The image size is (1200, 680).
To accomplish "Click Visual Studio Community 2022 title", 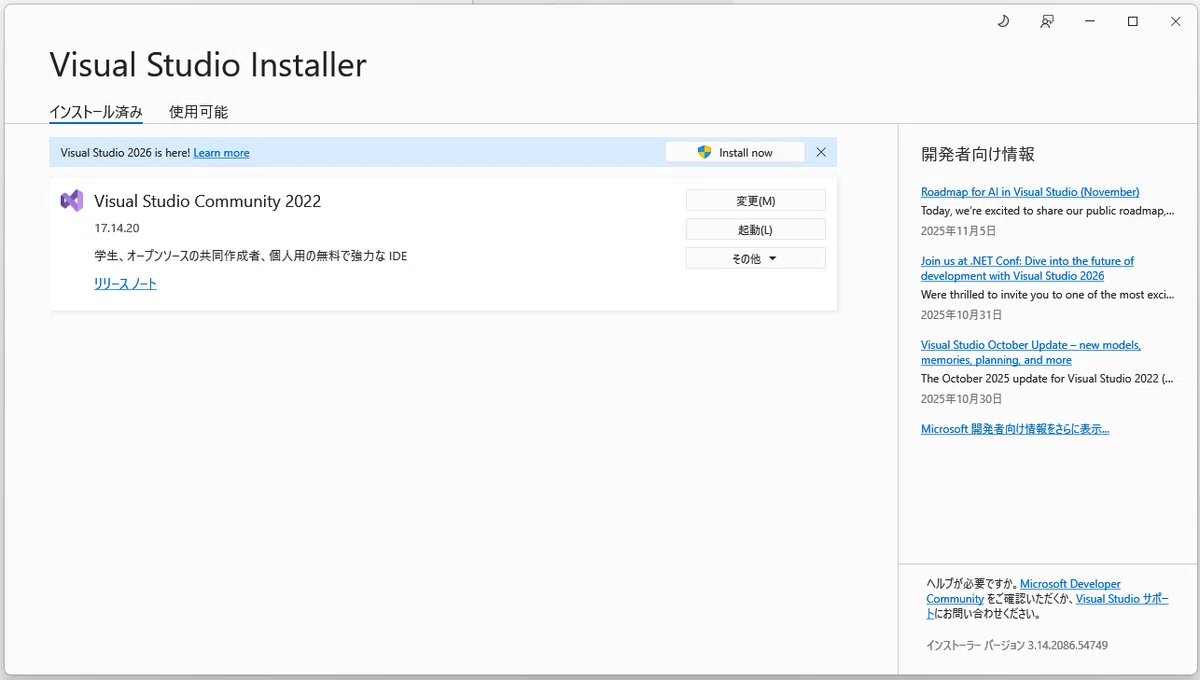I will tap(208, 201).
